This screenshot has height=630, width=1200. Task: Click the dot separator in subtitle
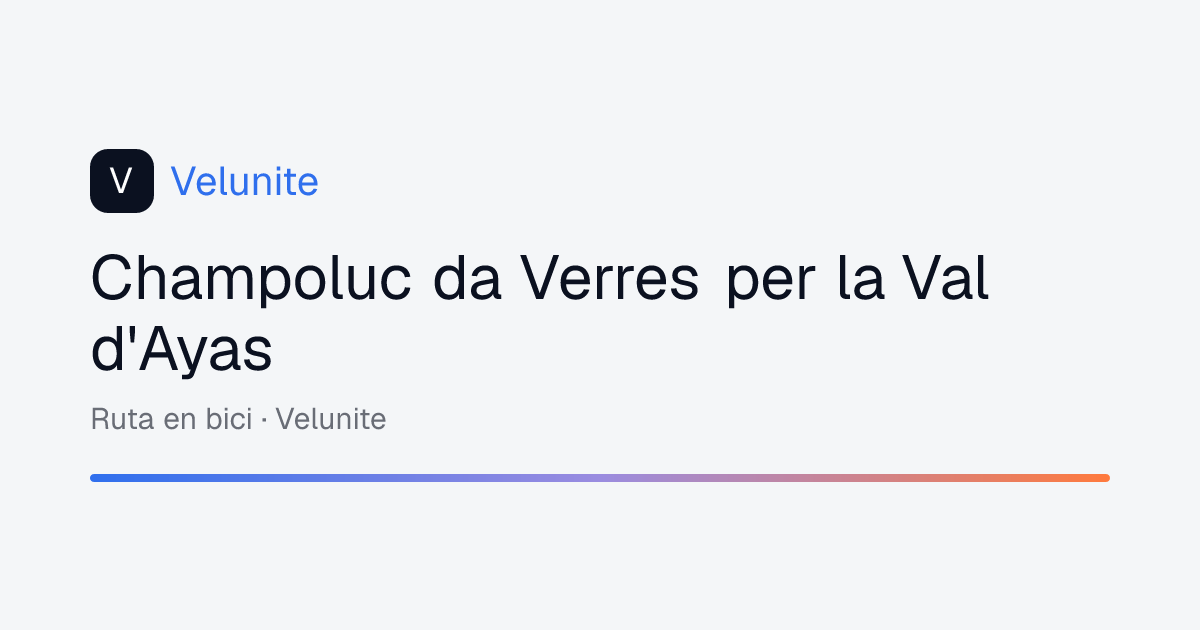click(264, 420)
